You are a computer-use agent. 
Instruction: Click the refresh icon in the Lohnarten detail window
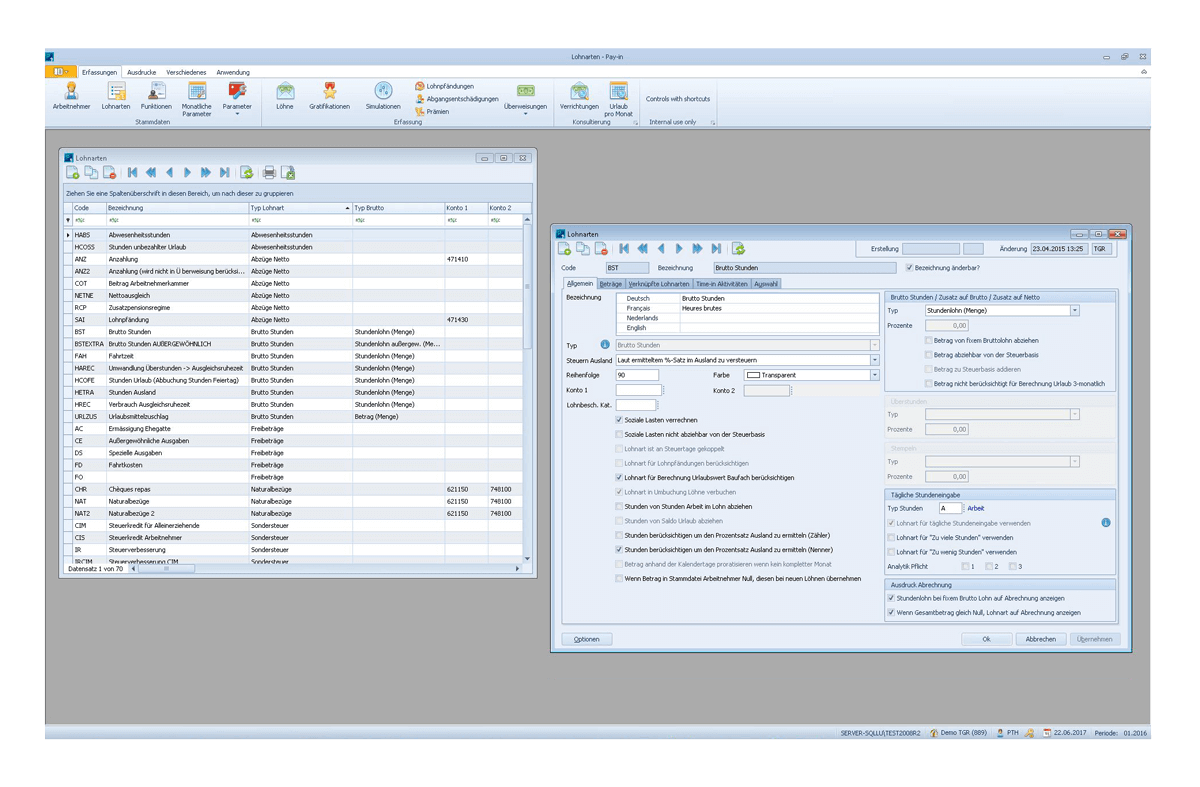(x=738, y=249)
